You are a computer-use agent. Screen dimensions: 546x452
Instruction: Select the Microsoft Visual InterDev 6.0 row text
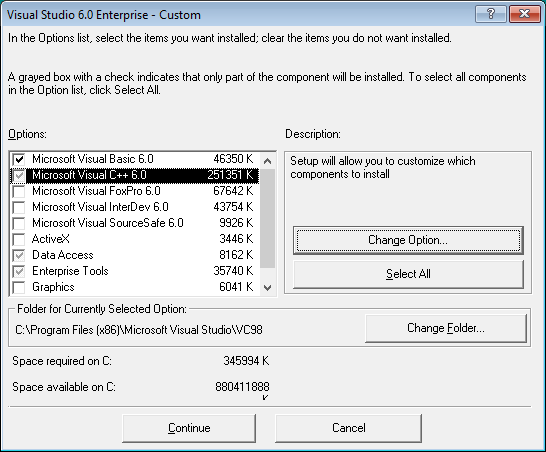coord(100,207)
